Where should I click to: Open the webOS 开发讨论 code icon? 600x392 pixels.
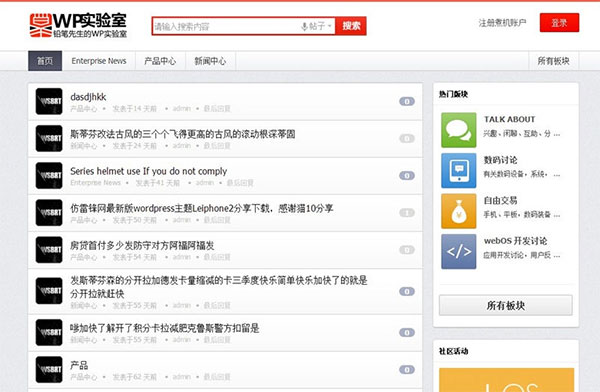tap(458, 252)
